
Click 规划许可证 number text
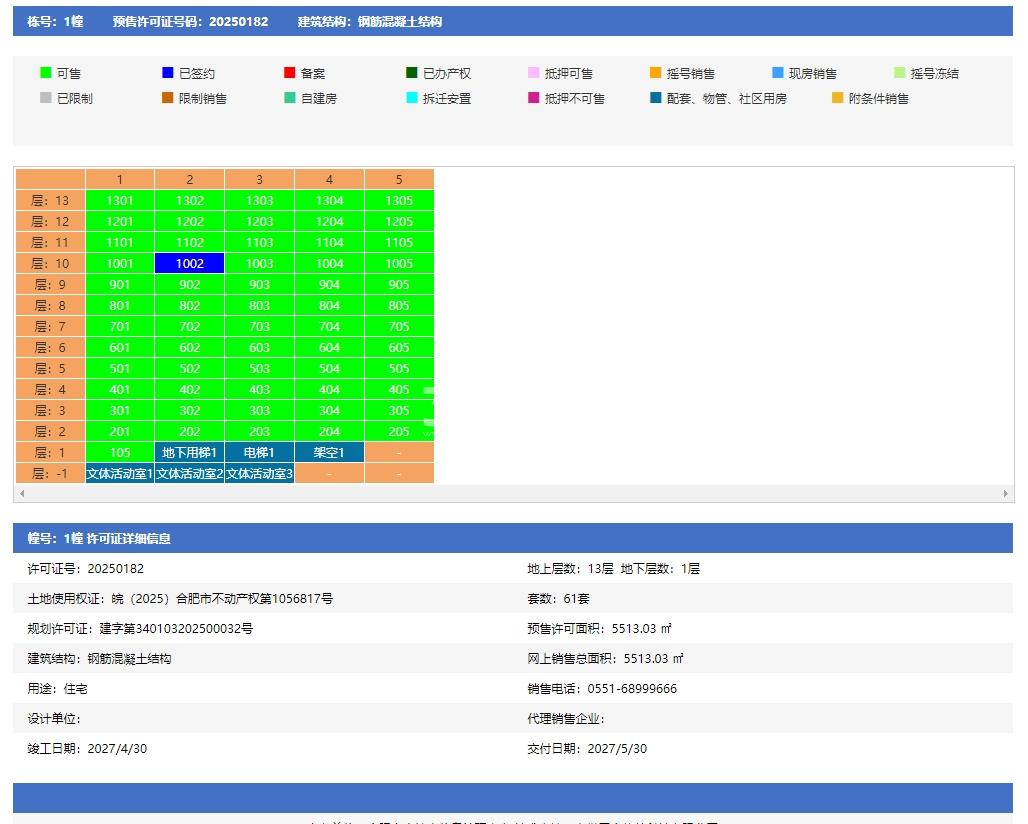coord(140,629)
